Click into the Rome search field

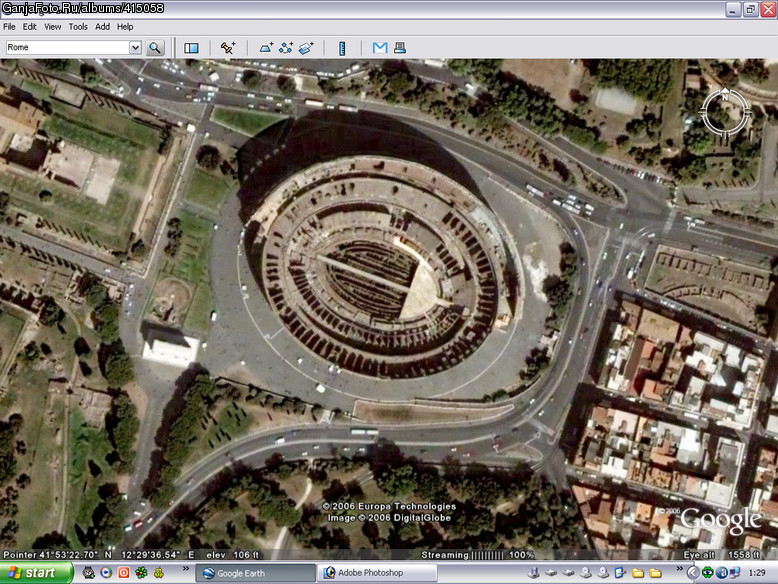pyautogui.click(x=67, y=48)
